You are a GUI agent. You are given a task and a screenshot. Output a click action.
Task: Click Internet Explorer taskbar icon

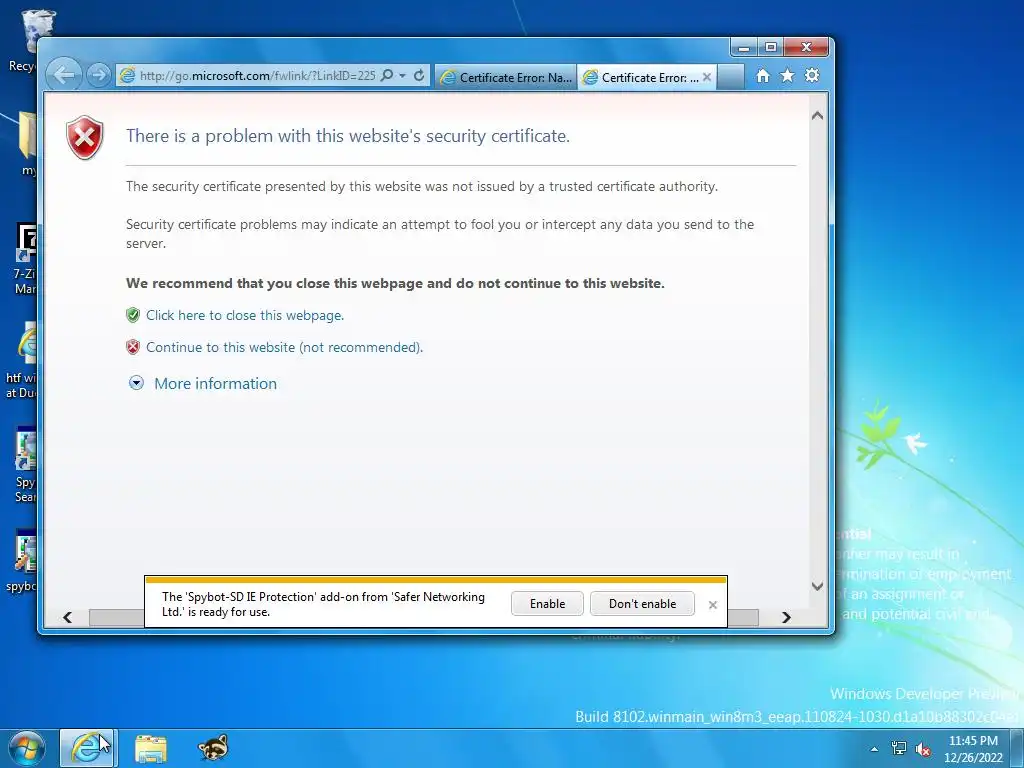87,748
